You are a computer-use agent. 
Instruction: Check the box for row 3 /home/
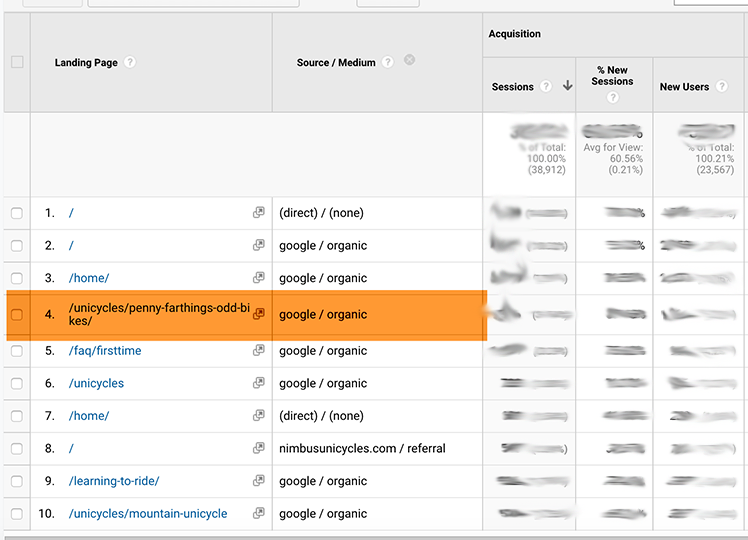pyautogui.click(x=17, y=278)
